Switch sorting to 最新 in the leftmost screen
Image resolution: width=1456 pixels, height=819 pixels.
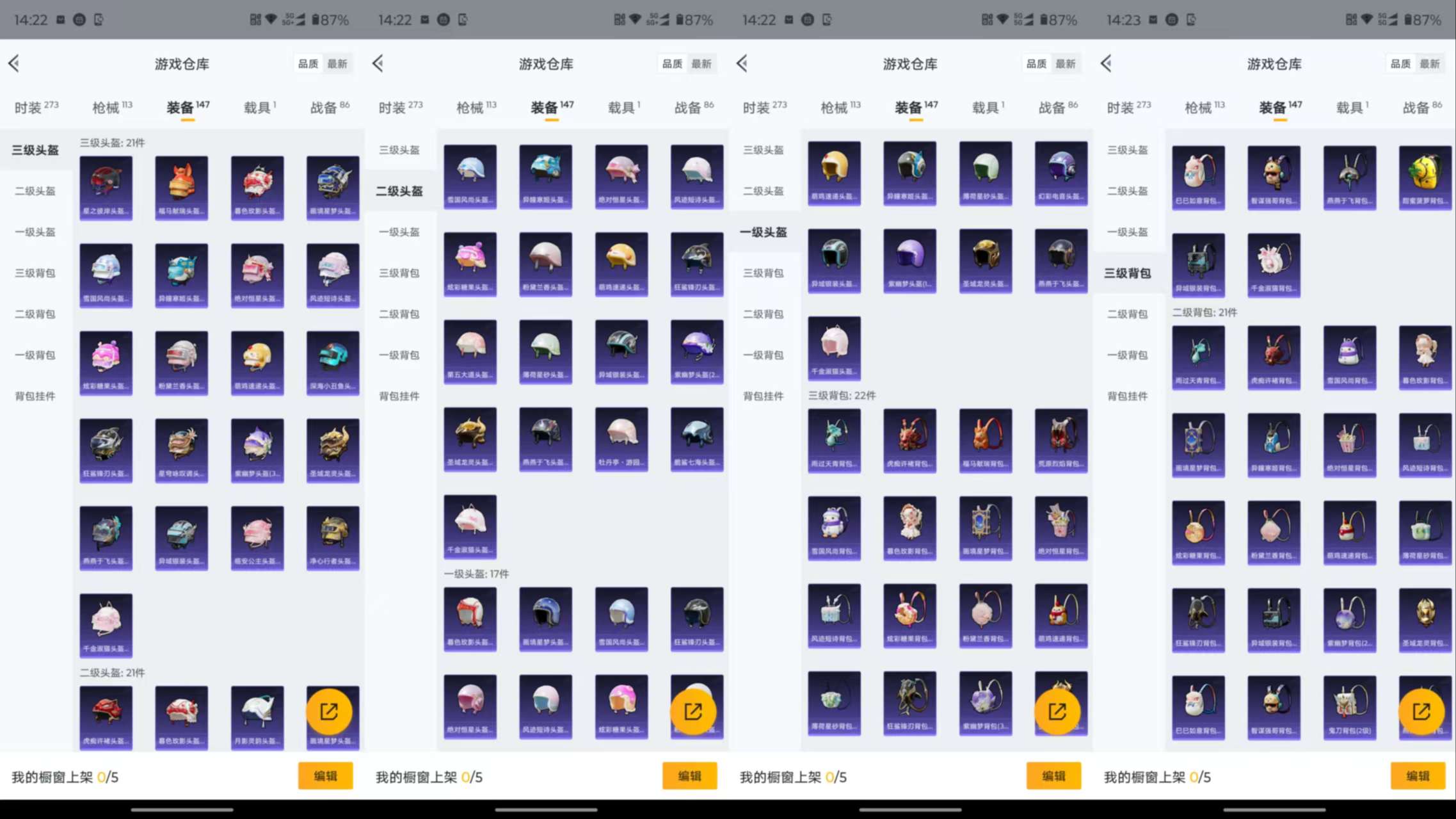[x=337, y=64]
